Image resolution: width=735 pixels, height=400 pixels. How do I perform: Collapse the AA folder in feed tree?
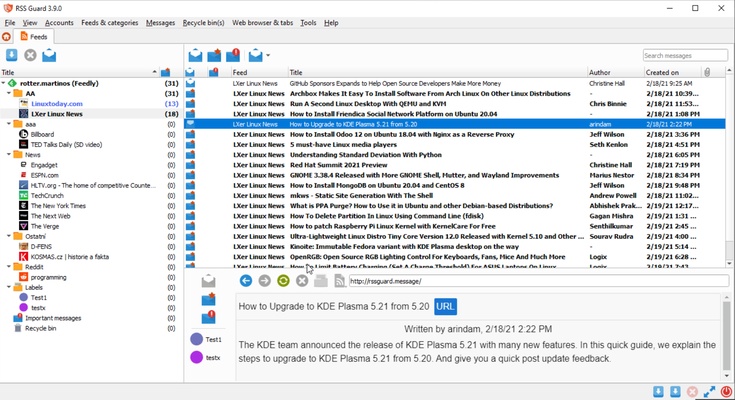pos(8,93)
